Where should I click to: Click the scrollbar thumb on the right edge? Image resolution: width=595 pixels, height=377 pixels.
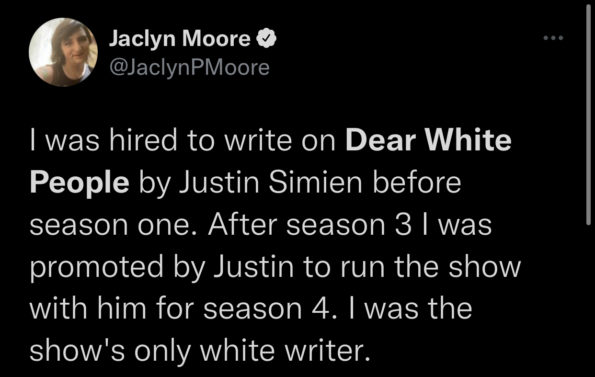tap(588, 115)
